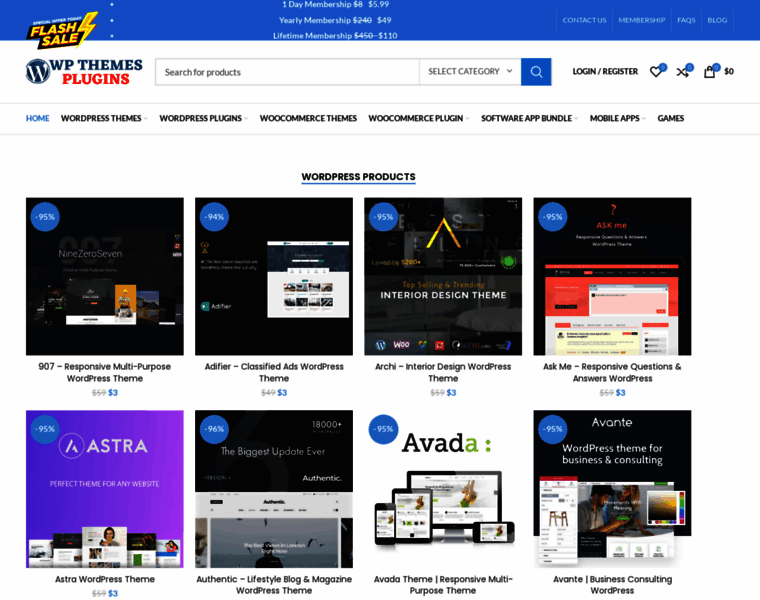Click the -95% badge on Astra theme
Viewport: 760px width, 600px height.
click(x=45, y=429)
